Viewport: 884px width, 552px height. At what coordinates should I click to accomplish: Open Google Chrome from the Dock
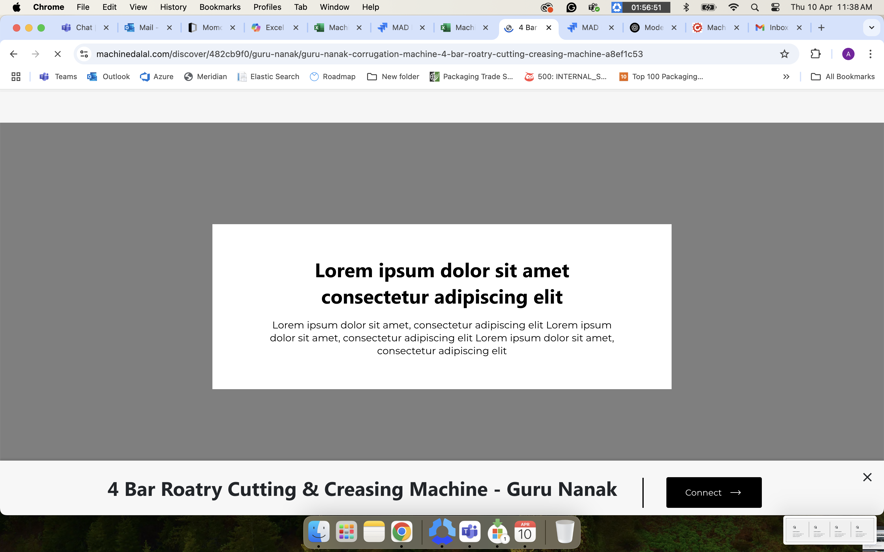pos(401,532)
